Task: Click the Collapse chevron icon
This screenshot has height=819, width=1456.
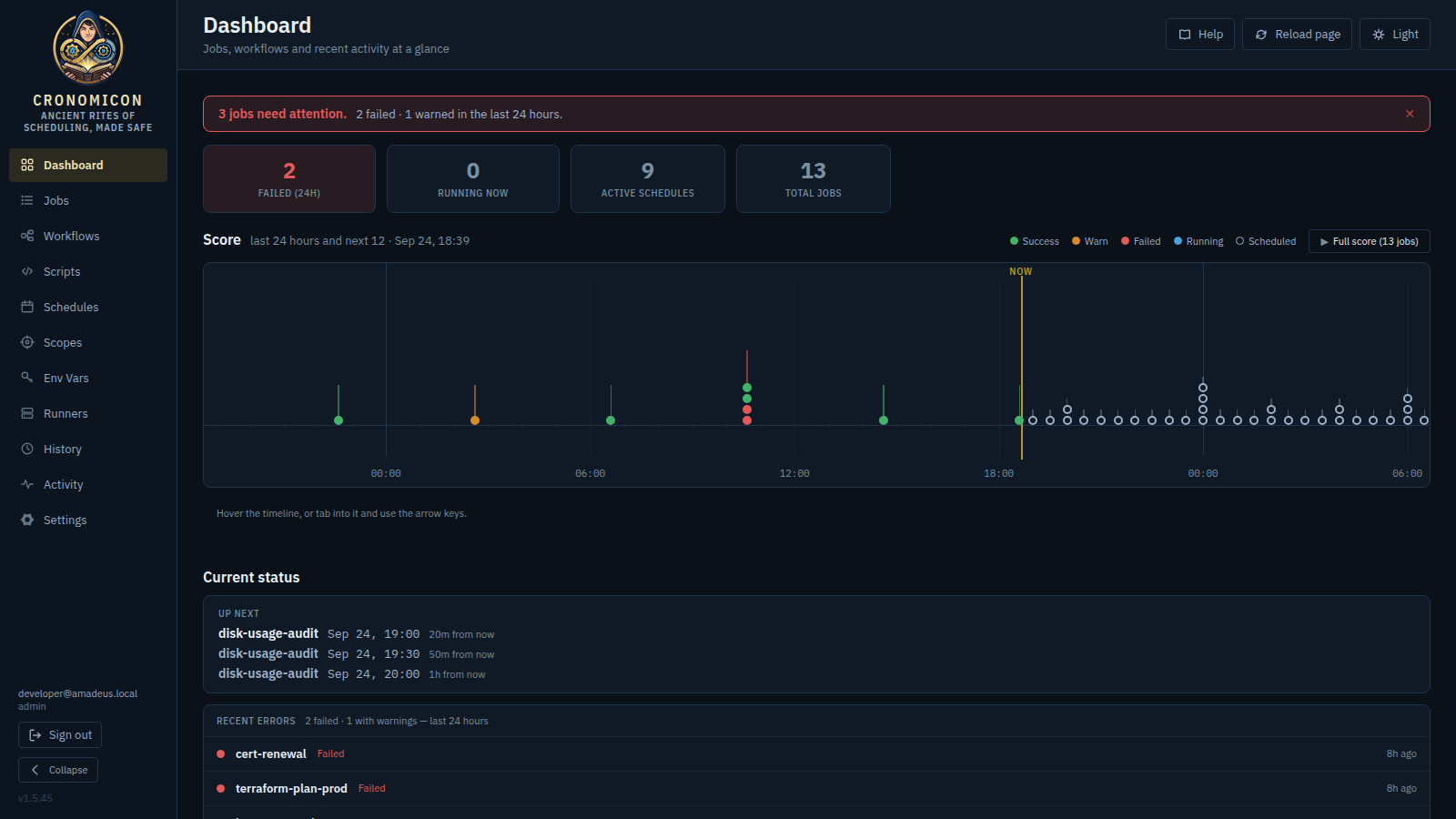Action: pos(35,770)
